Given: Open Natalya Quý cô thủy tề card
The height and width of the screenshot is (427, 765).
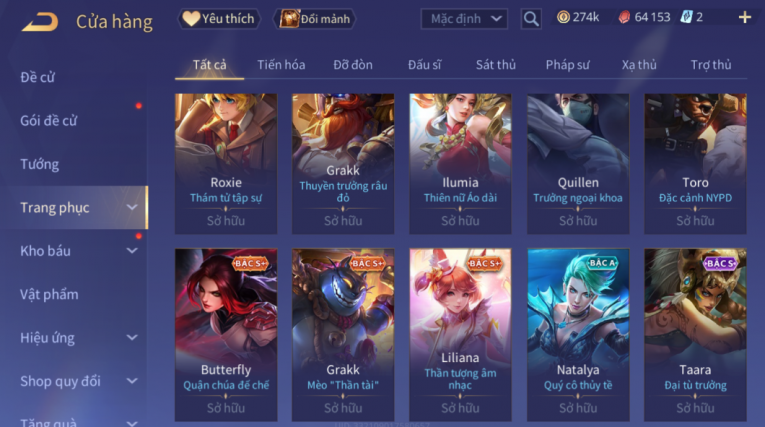Looking at the screenshot, I should pos(578,335).
